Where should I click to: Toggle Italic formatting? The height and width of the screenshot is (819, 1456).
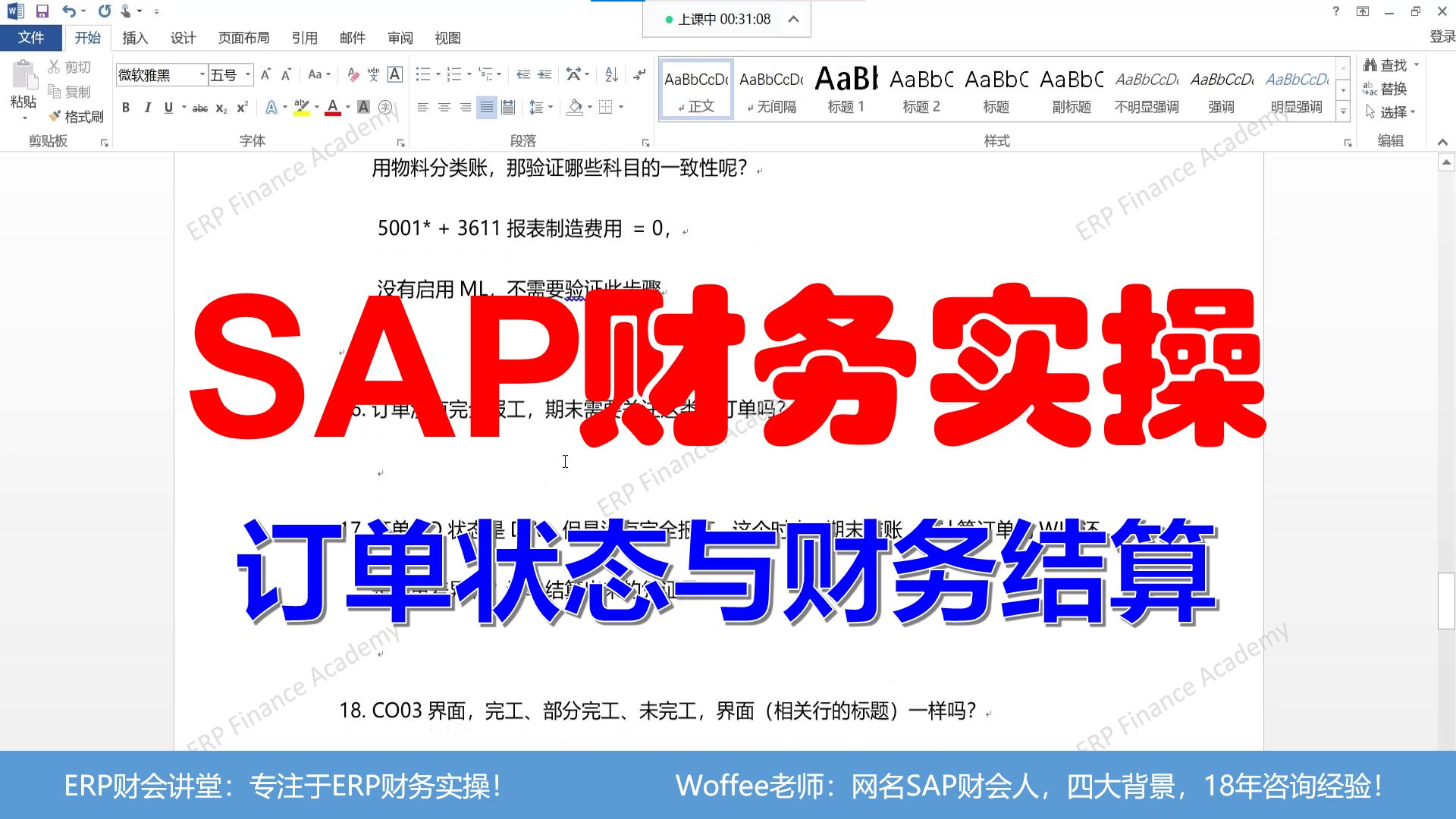[x=147, y=108]
